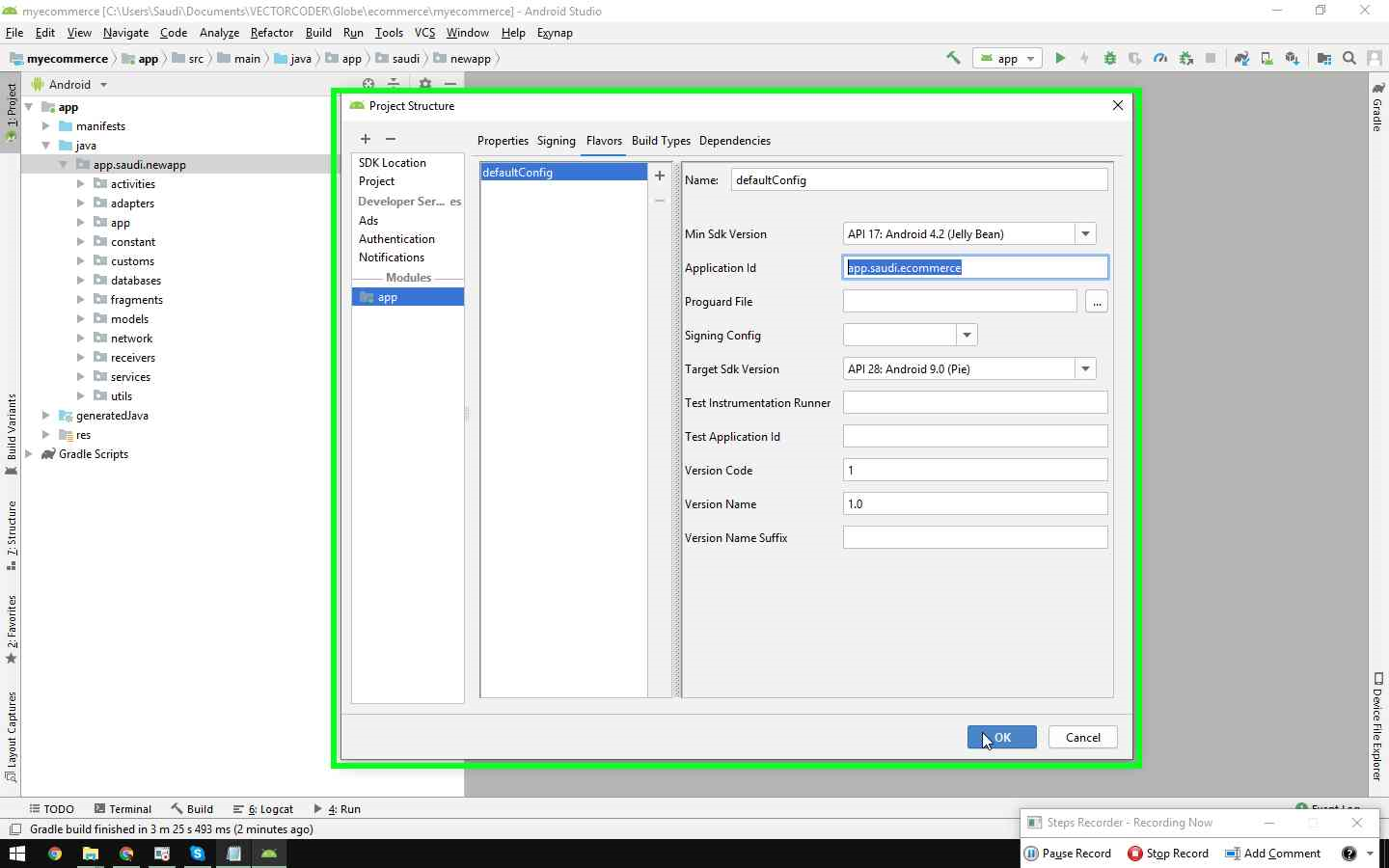Attach debugger to Android process icon
The width and height of the screenshot is (1389, 868).
tap(1186, 58)
